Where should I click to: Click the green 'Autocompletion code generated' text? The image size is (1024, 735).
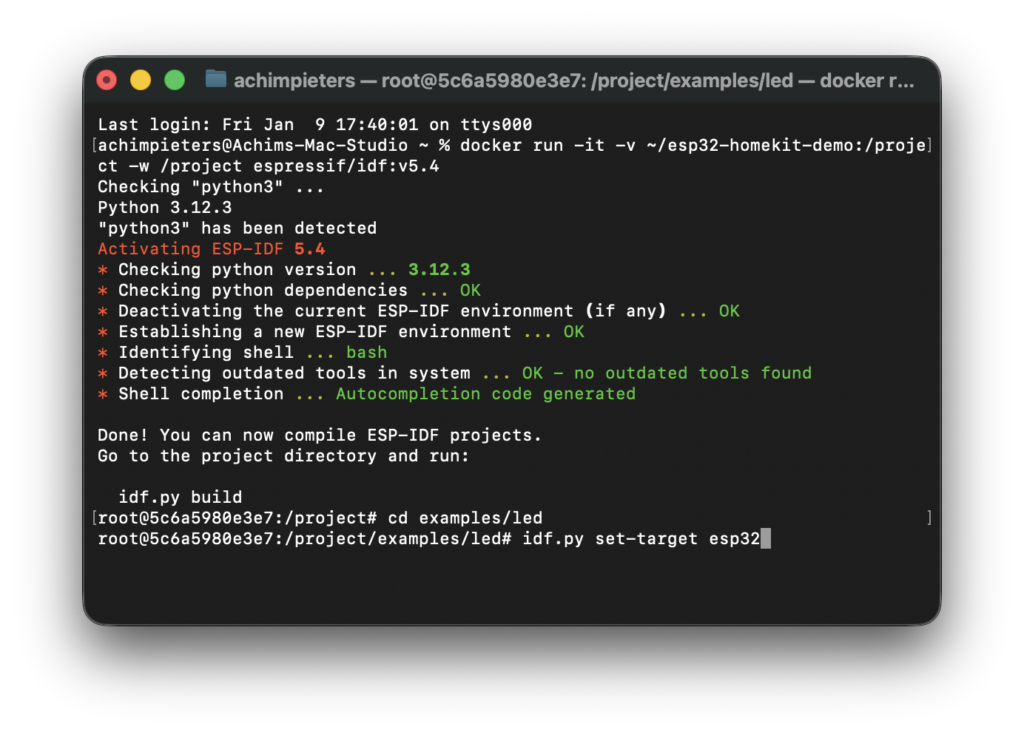485,394
